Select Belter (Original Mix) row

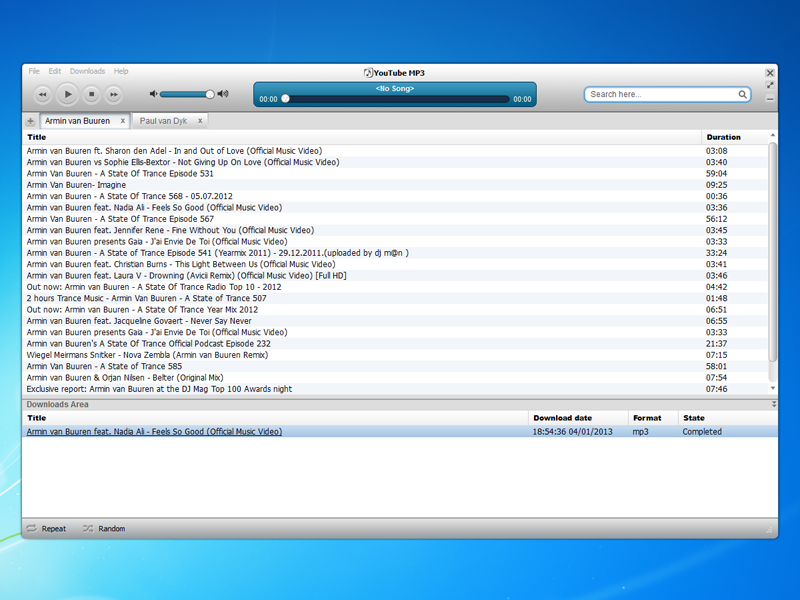(395, 378)
